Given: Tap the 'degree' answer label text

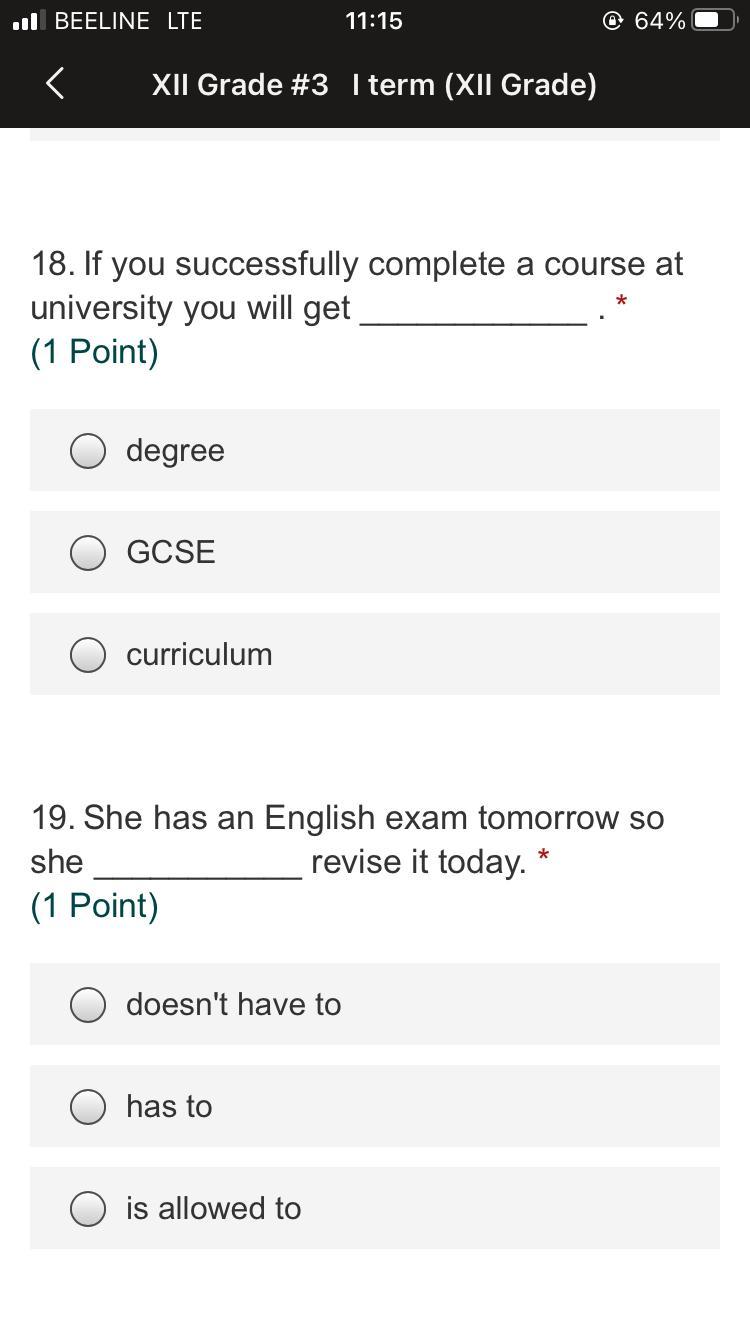Looking at the screenshot, I should tap(175, 451).
